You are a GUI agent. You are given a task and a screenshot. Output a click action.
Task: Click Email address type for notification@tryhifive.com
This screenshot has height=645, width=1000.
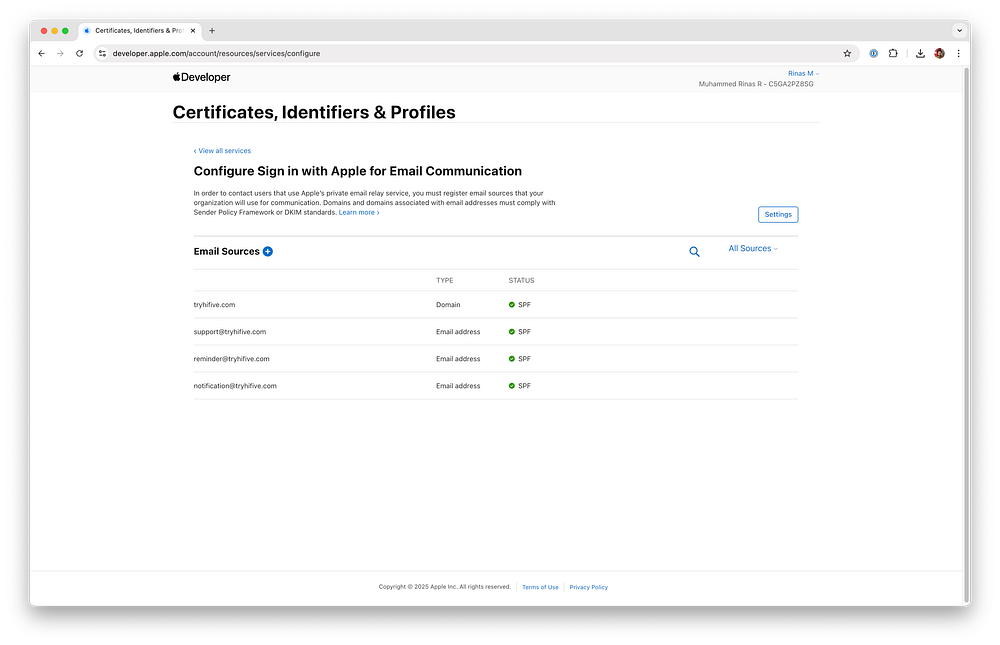point(458,386)
